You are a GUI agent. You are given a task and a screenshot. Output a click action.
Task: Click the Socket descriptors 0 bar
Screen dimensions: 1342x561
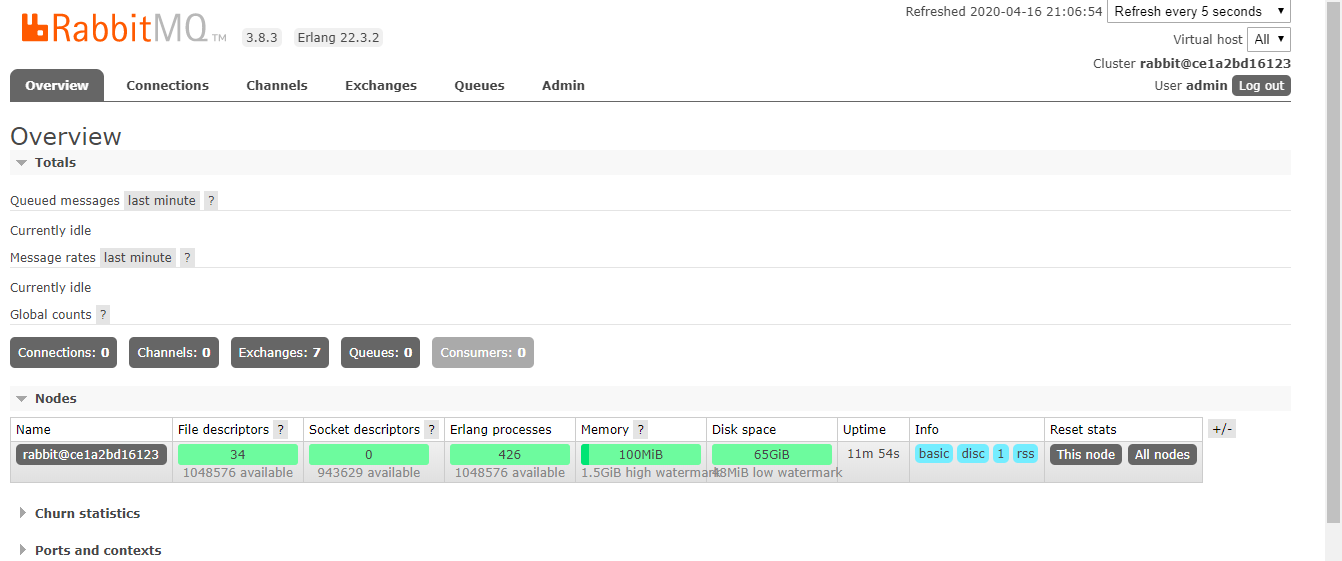tap(369, 454)
